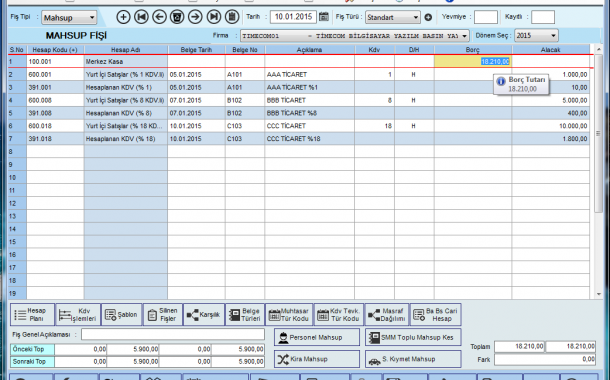Click AAA TİCARET %1 description cell

(x=310, y=88)
